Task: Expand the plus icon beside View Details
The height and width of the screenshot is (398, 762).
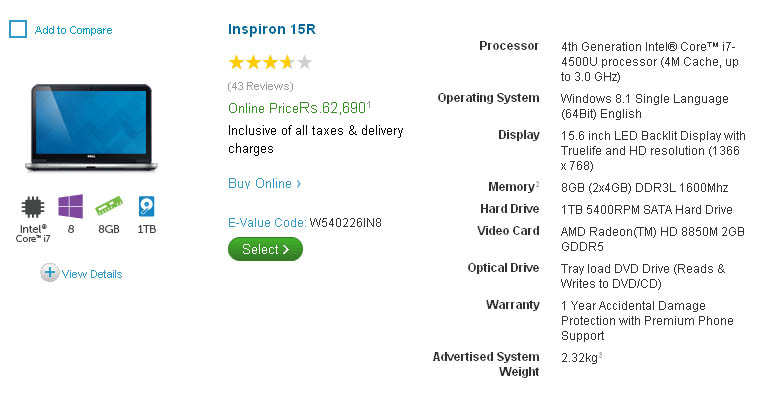Action: click(49, 273)
